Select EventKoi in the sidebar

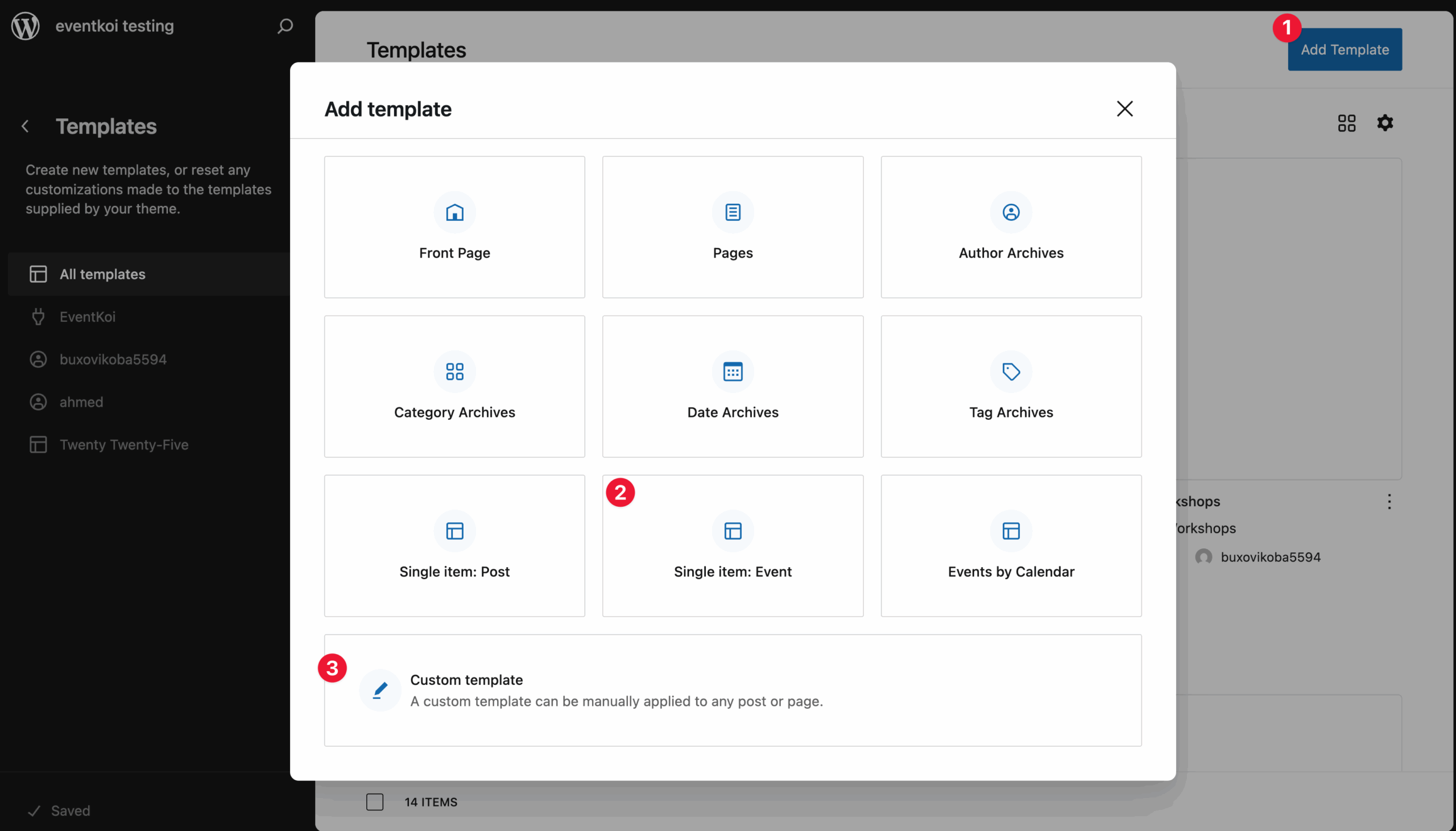pos(150,317)
